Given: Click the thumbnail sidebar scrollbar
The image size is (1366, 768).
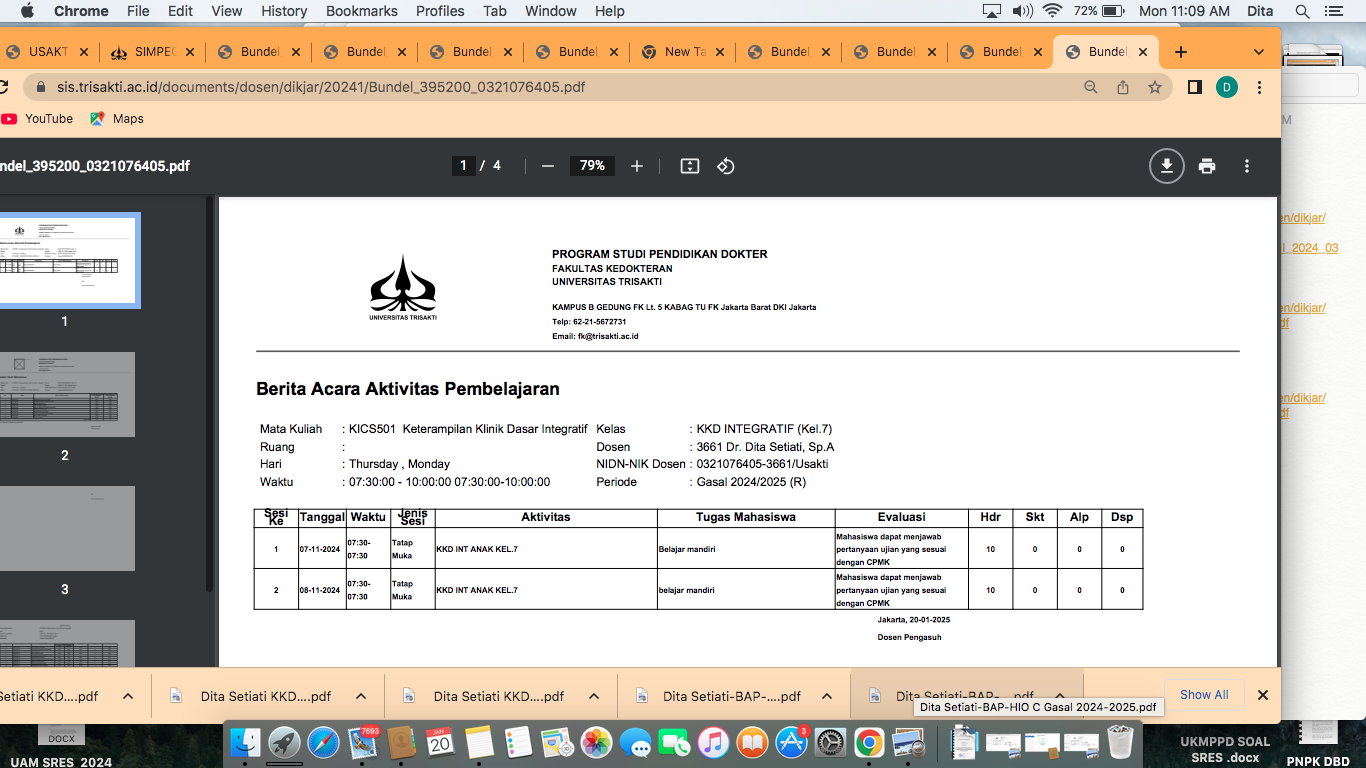Looking at the screenshot, I should [x=209, y=393].
